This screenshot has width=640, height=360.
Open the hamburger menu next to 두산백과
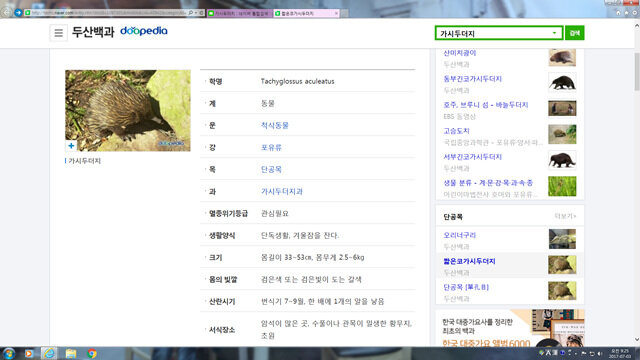[x=58, y=33]
